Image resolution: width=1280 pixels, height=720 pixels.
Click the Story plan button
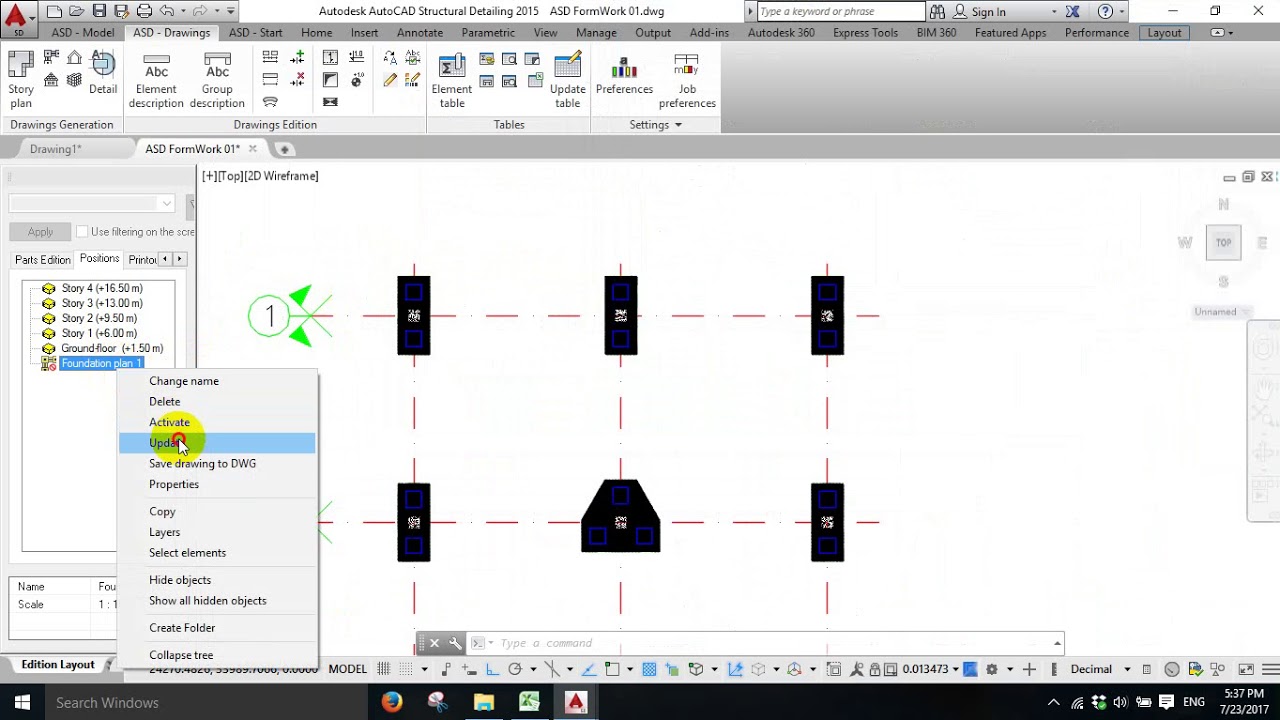(x=21, y=79)
